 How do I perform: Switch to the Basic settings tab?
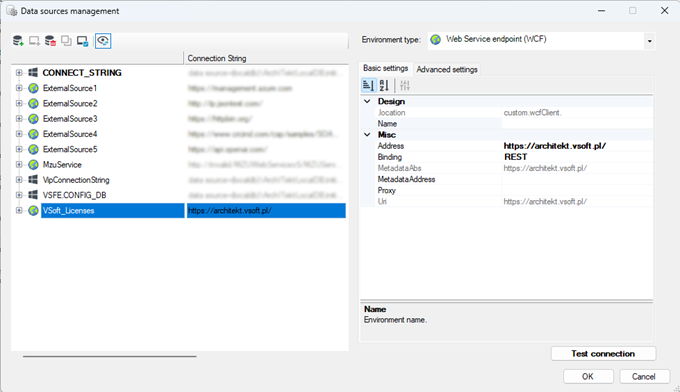tap(386, 68)
